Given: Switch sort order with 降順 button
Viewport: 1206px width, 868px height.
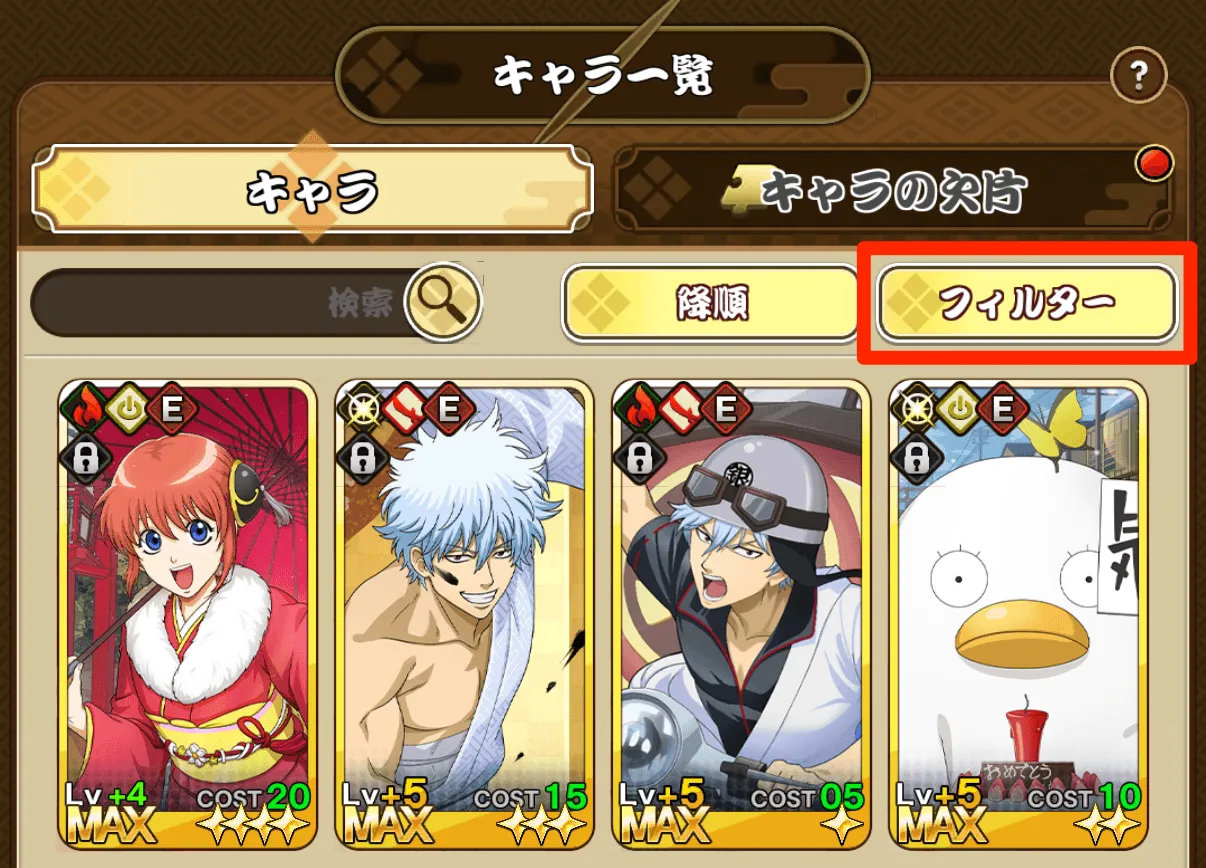Looking at the screenshot, I should coord(711,302).
